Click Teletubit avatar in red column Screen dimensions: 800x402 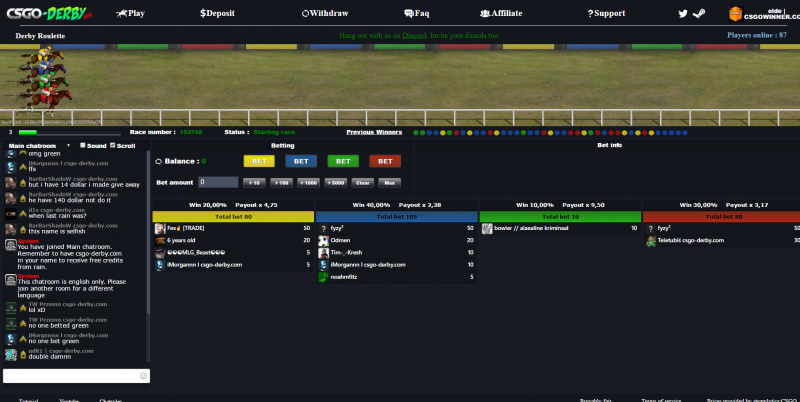651,240
